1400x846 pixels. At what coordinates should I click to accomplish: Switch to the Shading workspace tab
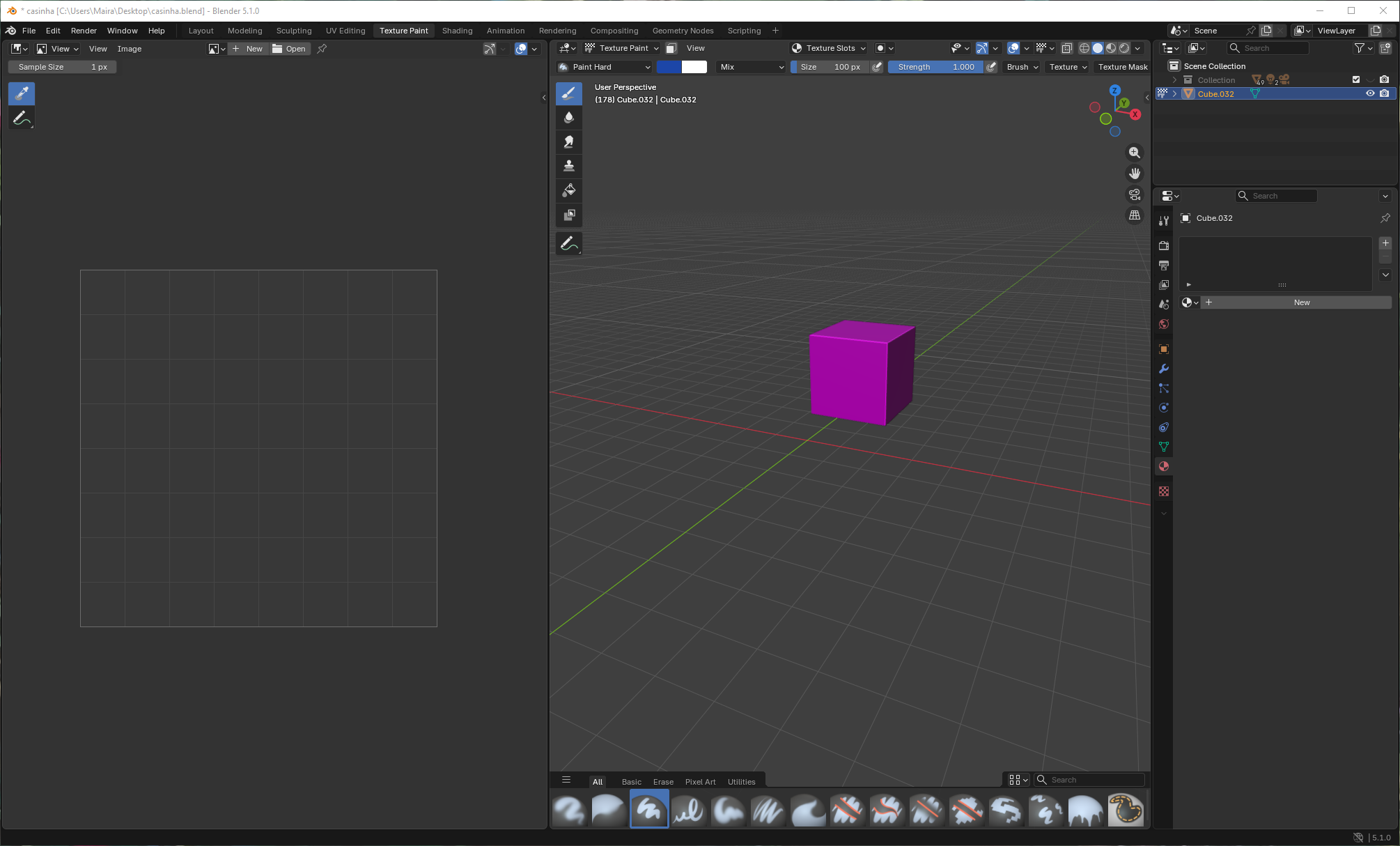click(x=457, y=30)
